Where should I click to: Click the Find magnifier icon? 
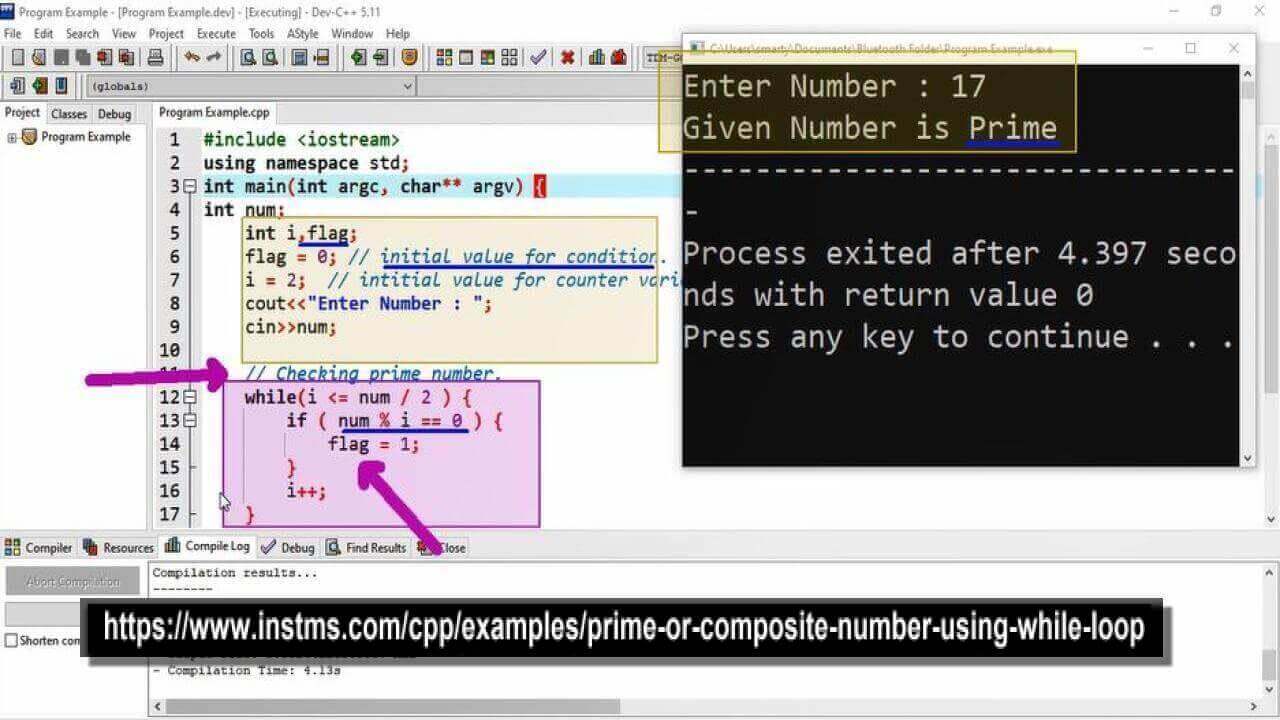click(x=247, y=57)
